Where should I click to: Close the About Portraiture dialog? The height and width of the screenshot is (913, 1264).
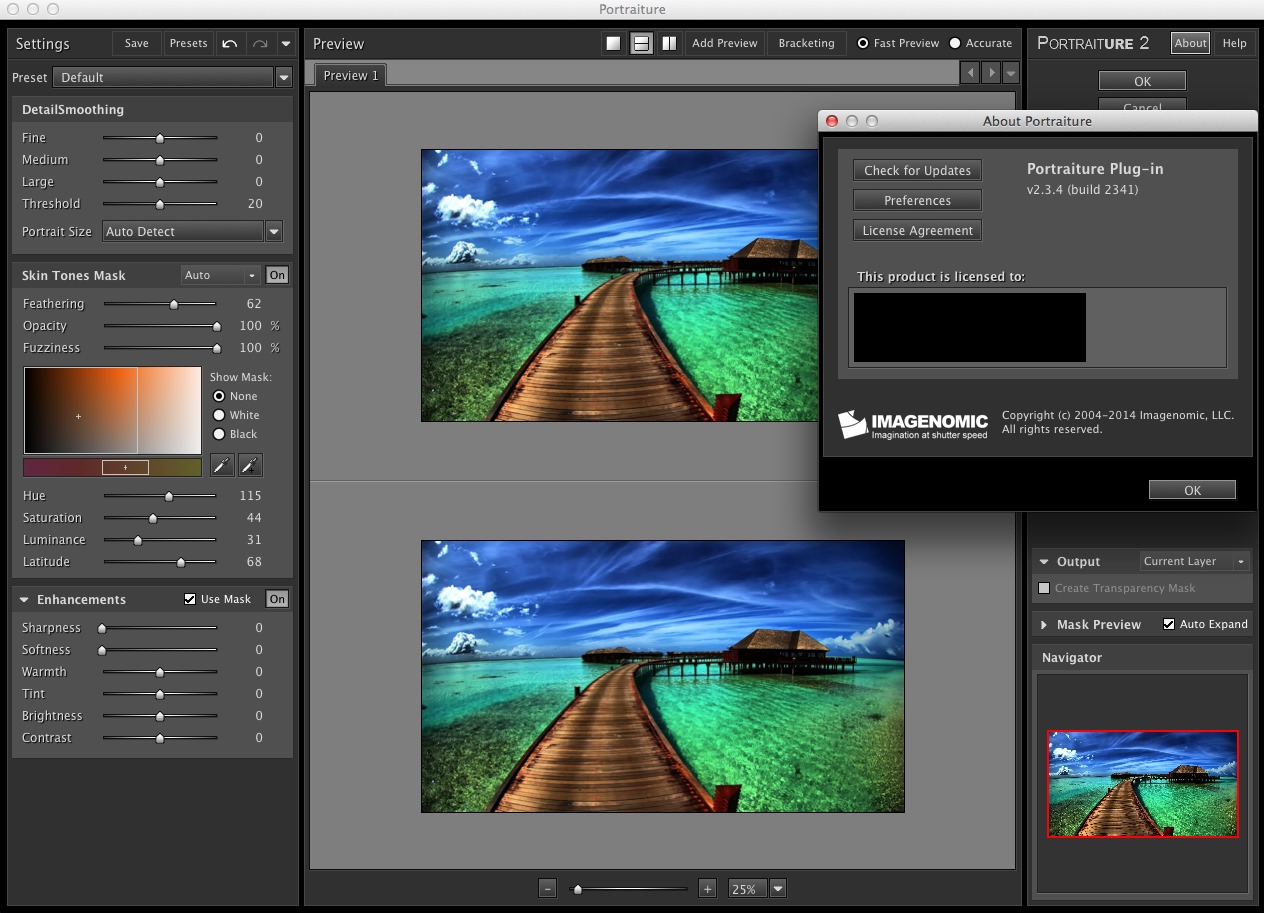point(831,121)
